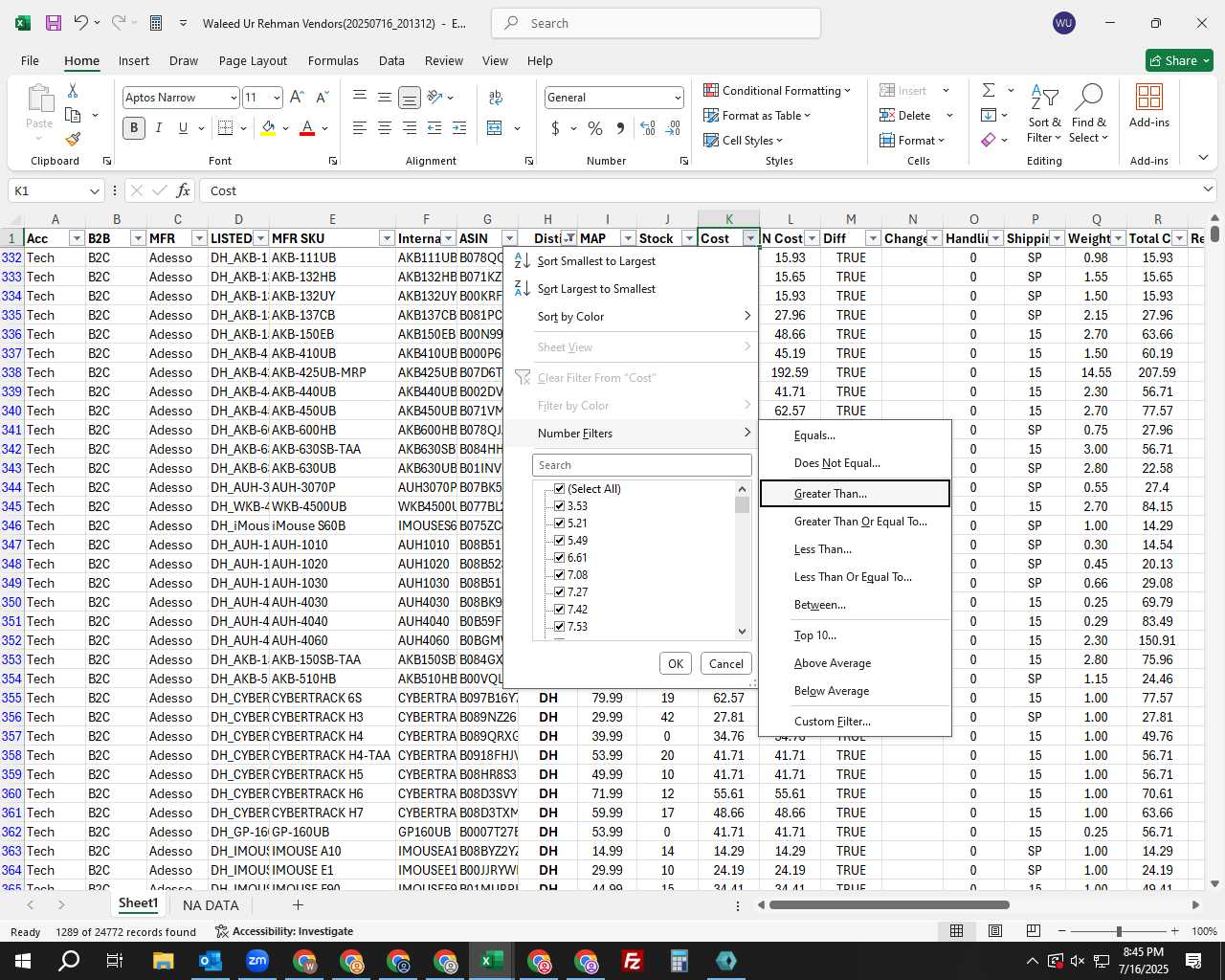Image resolution: width=1225 pixels, height=980 pixels.
Task: Toggle Italic formatting button
Action: click(159, 127)
